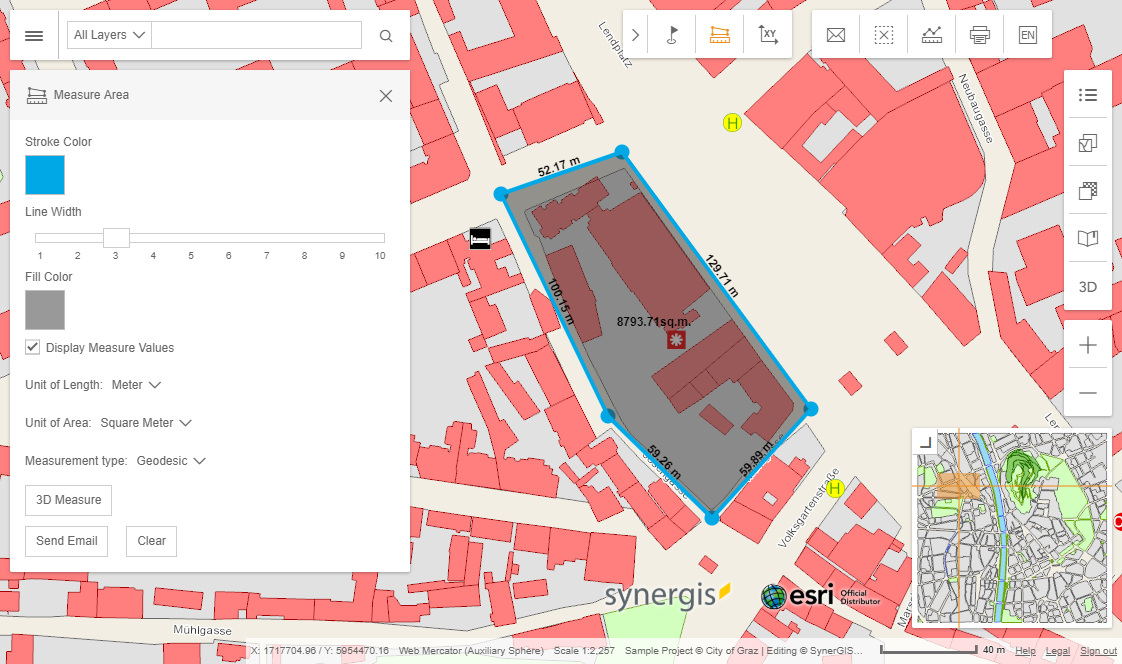The image size is (1122, 664).
Task: Open the Unit of Length dropdown
Action: click(136, 384)
